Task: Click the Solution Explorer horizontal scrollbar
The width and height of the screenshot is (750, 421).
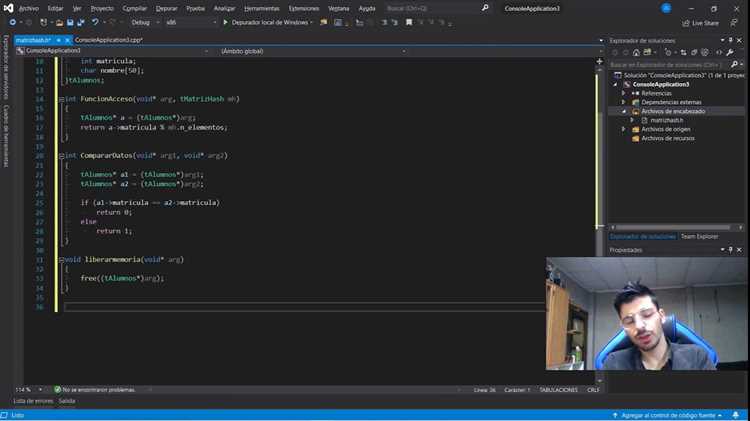Action: (x=673, y=228)
